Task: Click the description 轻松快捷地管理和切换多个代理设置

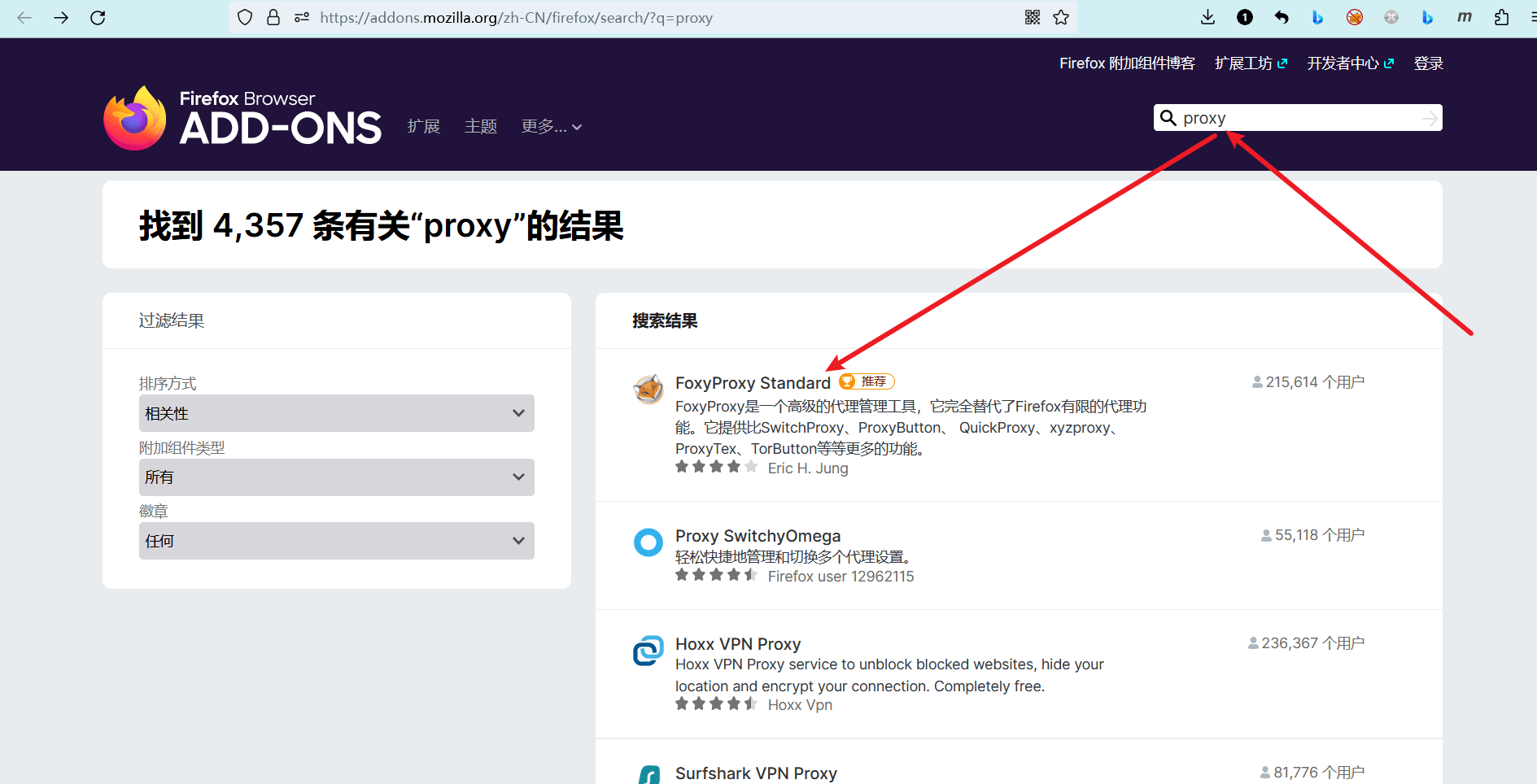Action: [795, 557]
